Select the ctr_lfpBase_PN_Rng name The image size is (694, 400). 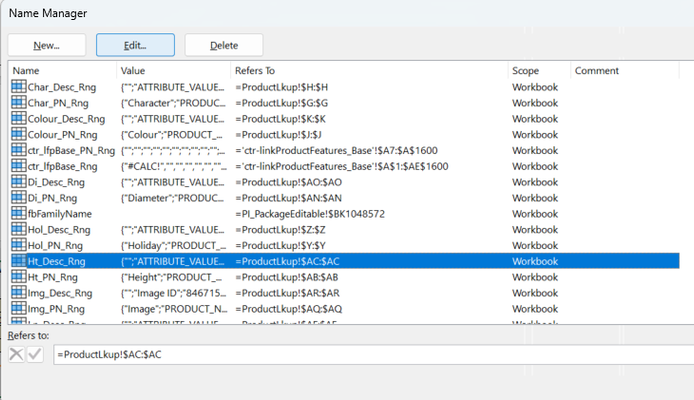click(x=71, y=151)
